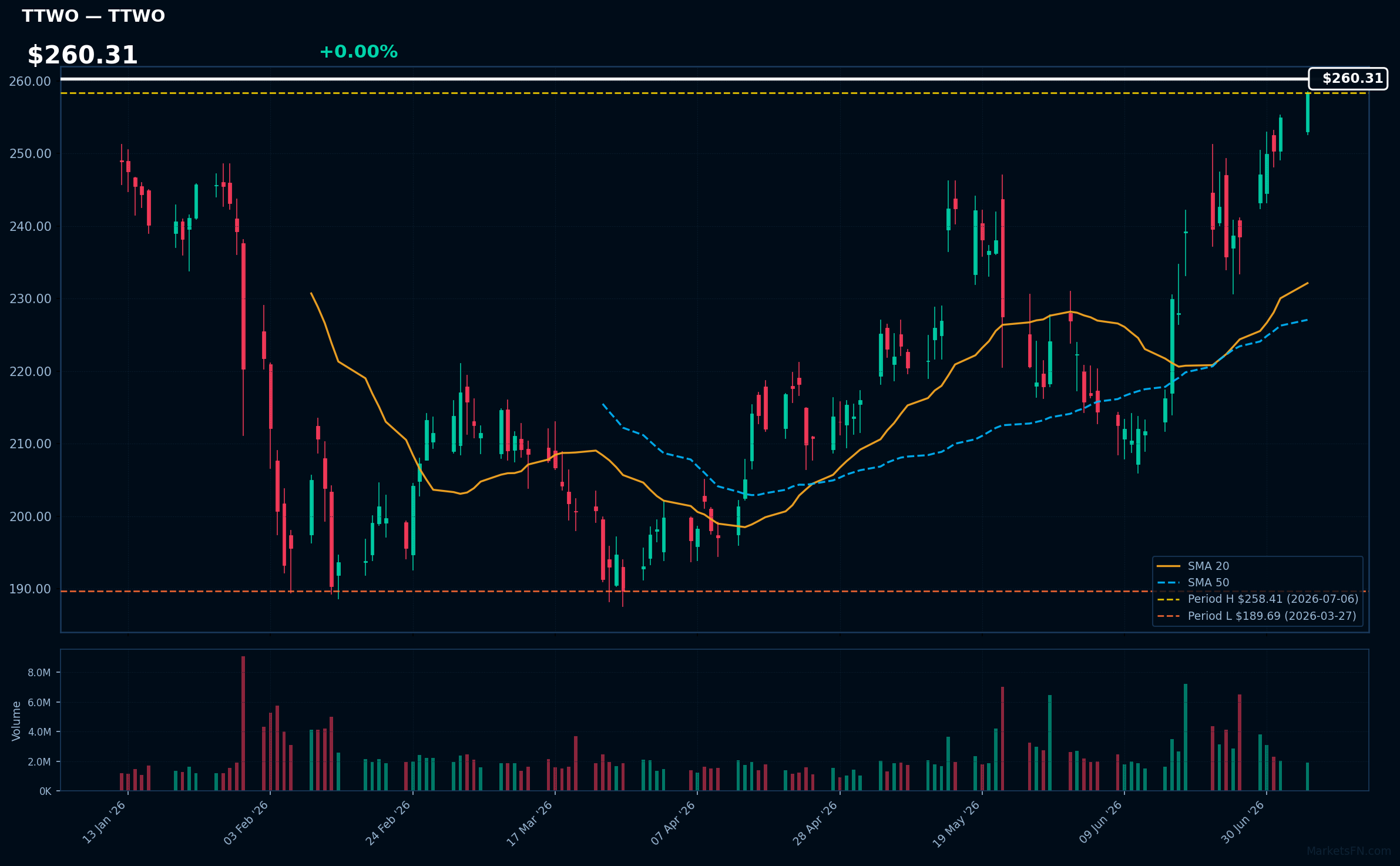Click the orange SMA 20 line sample
The image size is (1400, 866).
pyautogui.click(x=1169, y=566)
